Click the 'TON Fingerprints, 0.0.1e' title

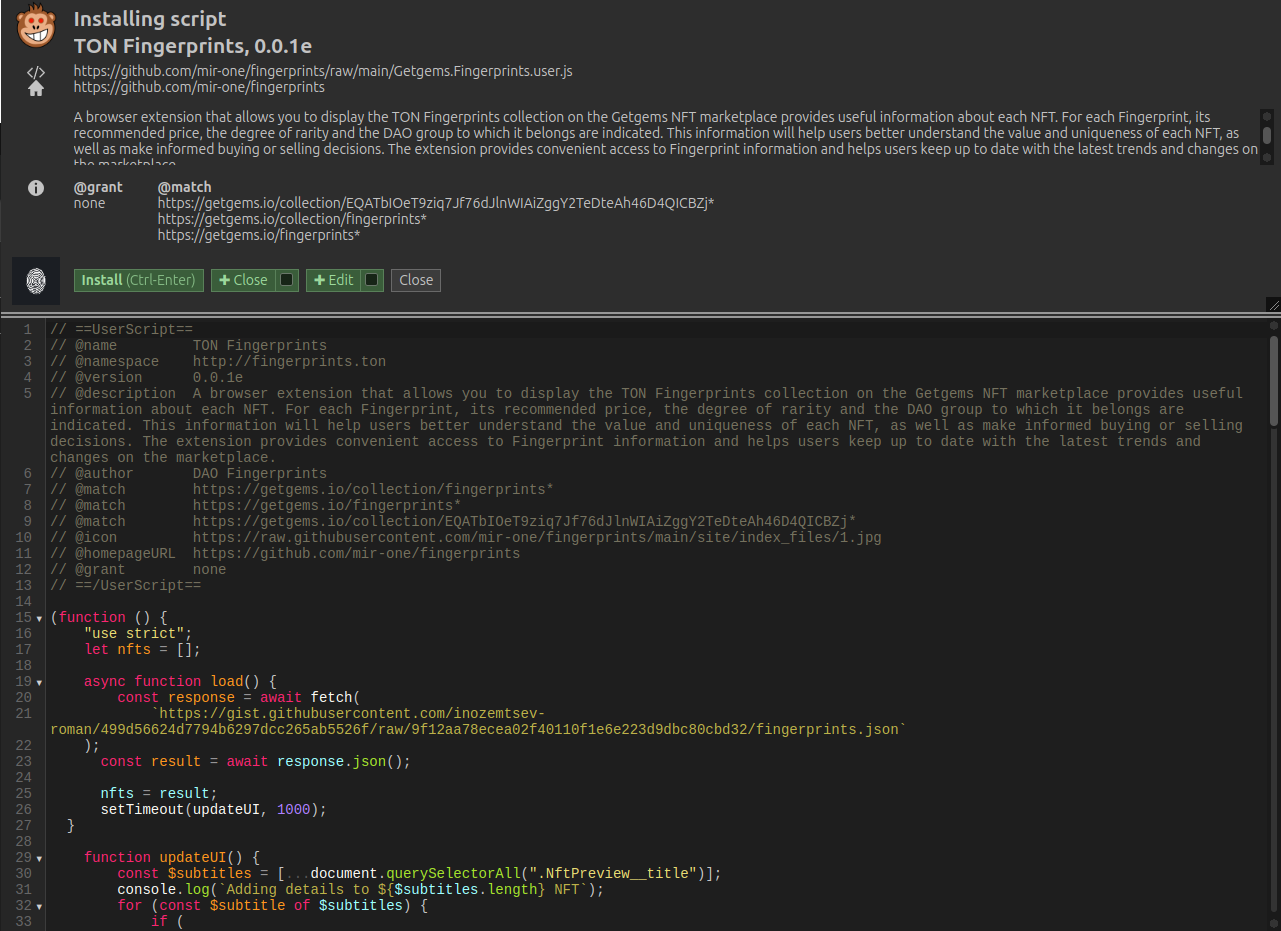[194, 46]
